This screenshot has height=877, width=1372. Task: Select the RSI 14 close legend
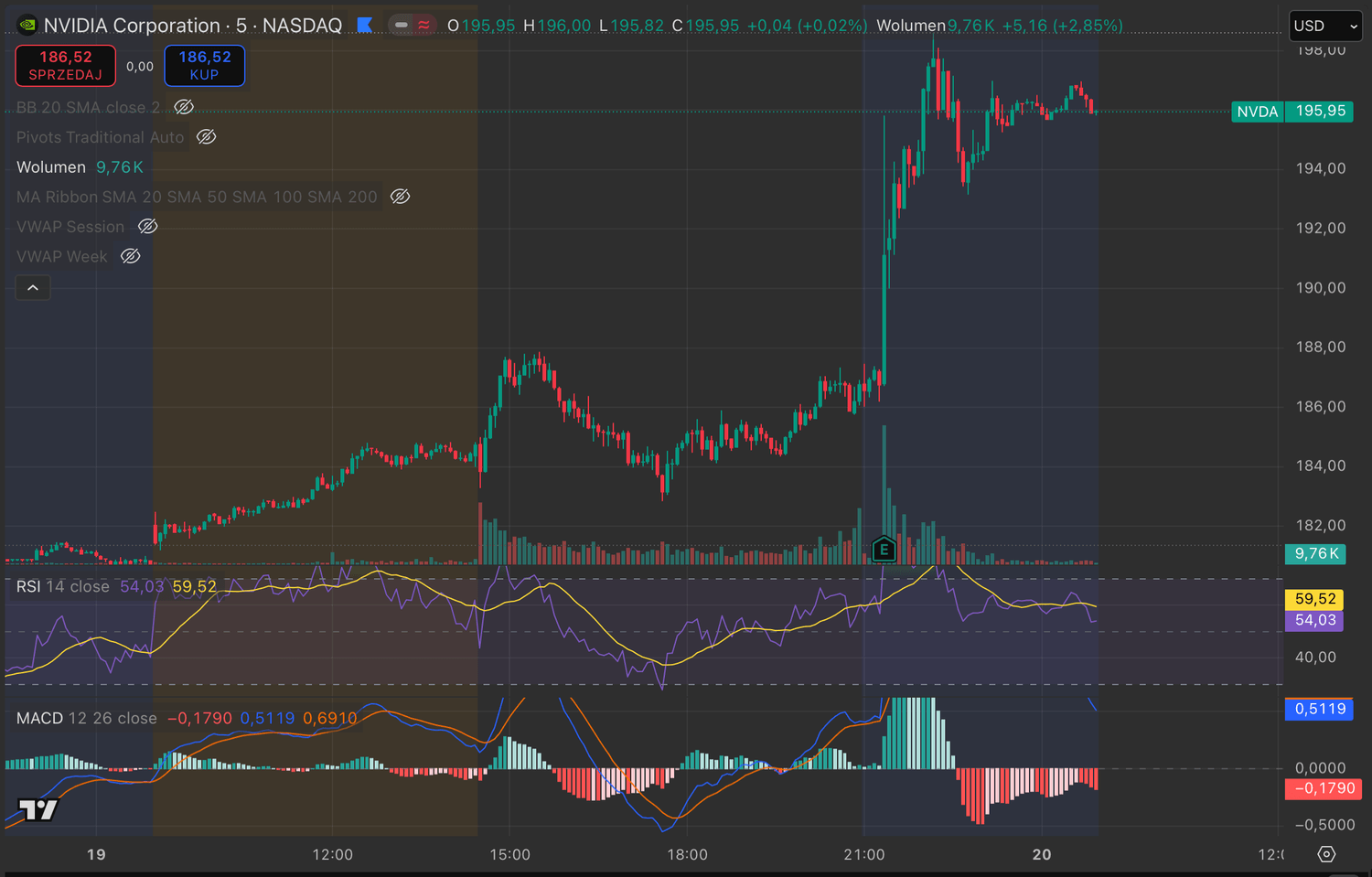pyautogui.click(x=62, y=587)
